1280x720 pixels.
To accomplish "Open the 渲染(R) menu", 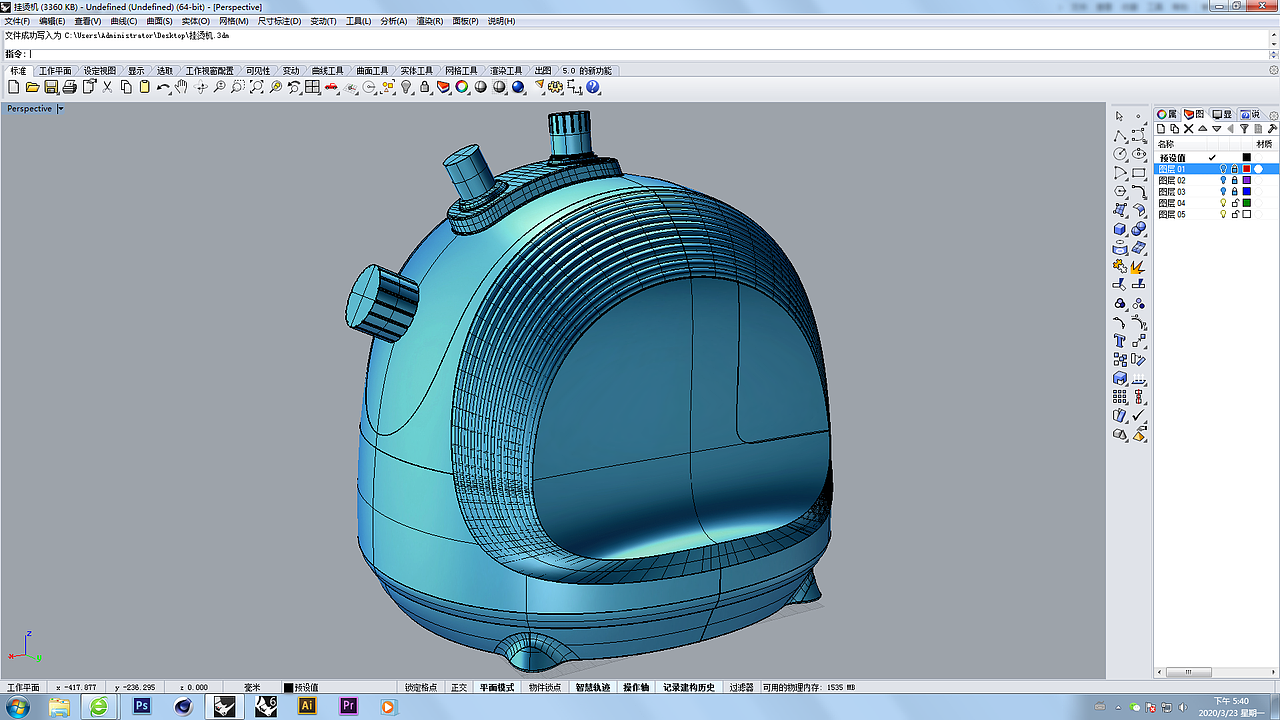I will point(430,21).
